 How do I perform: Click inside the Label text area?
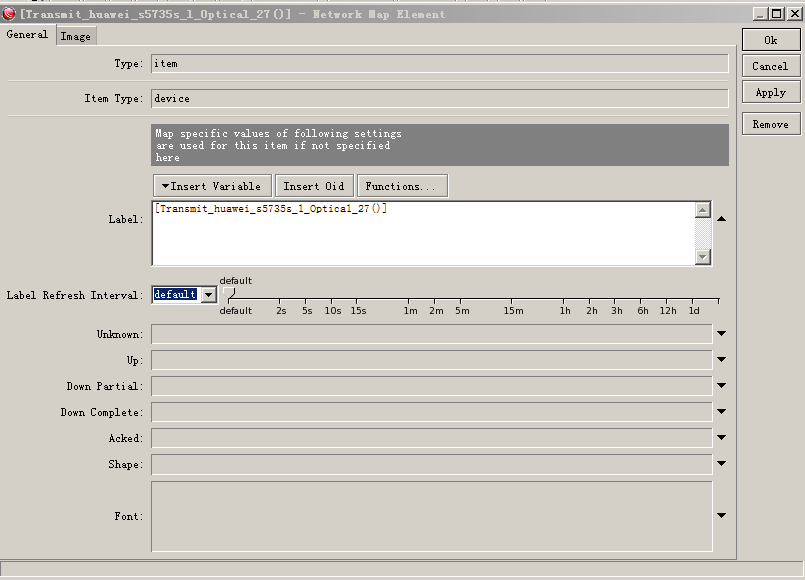[423, 234]
